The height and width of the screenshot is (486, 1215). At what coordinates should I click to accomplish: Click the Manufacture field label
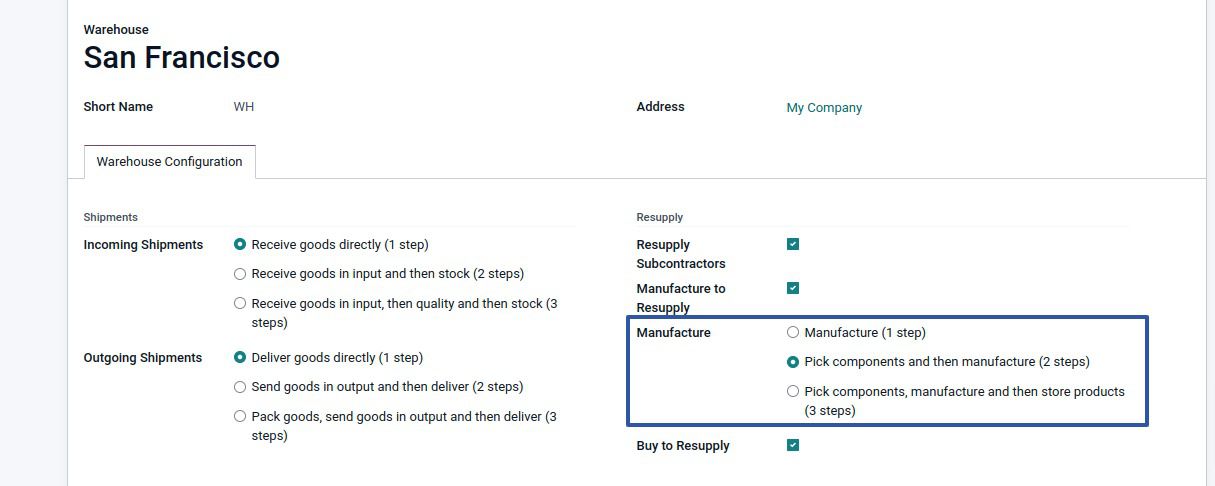coord(673,333)
